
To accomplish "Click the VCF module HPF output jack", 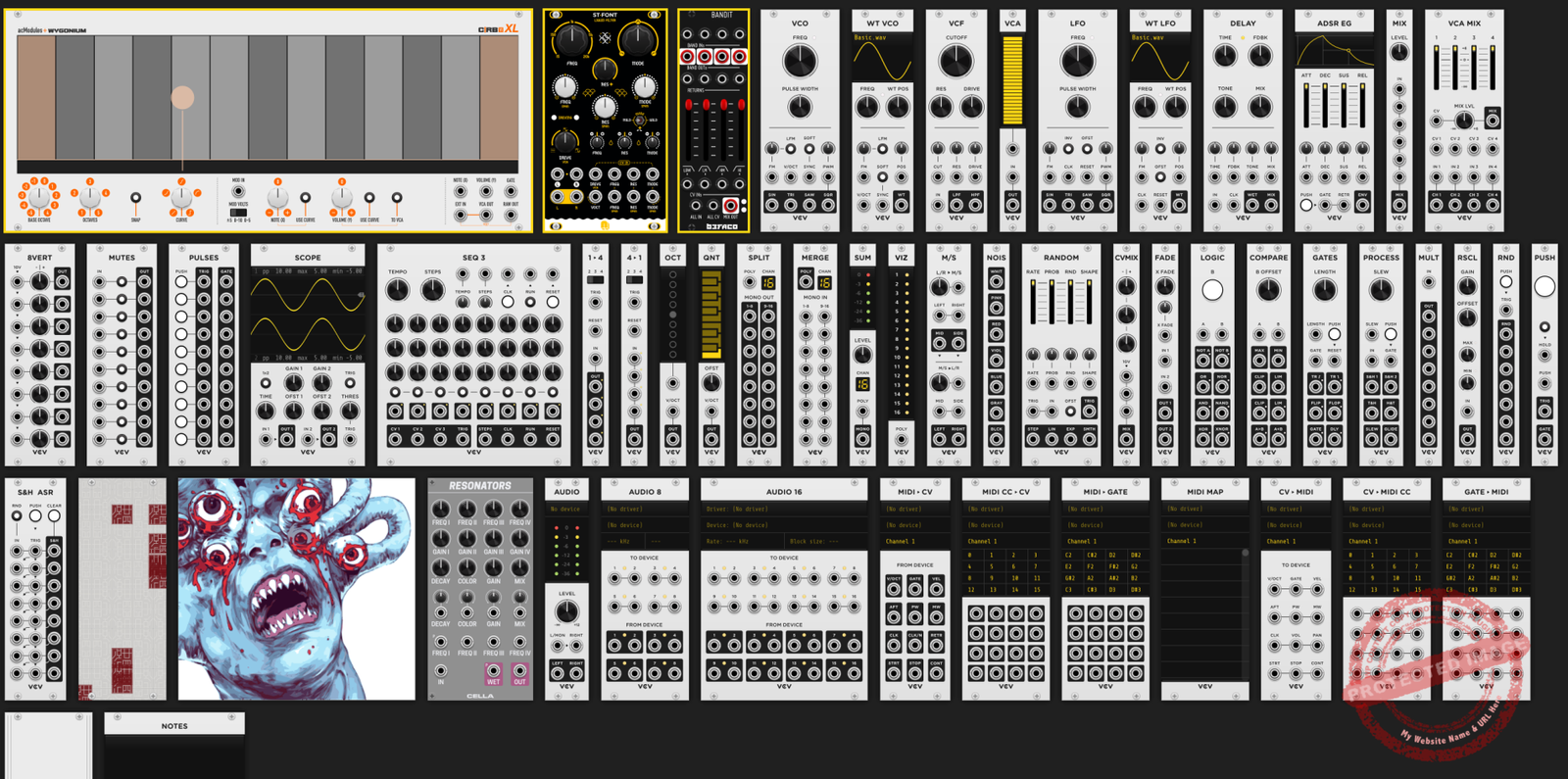I will [975, 205].
